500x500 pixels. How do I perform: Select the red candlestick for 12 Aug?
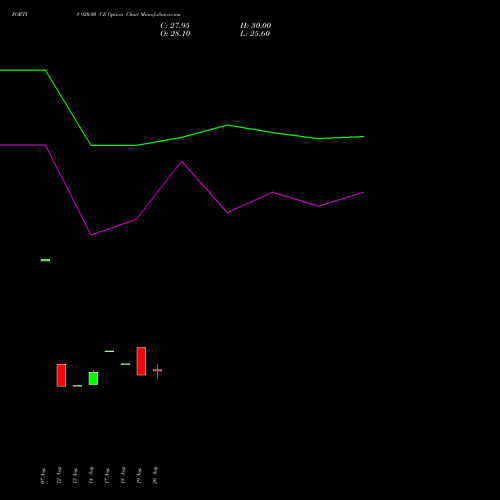click(x=61, y=375)
